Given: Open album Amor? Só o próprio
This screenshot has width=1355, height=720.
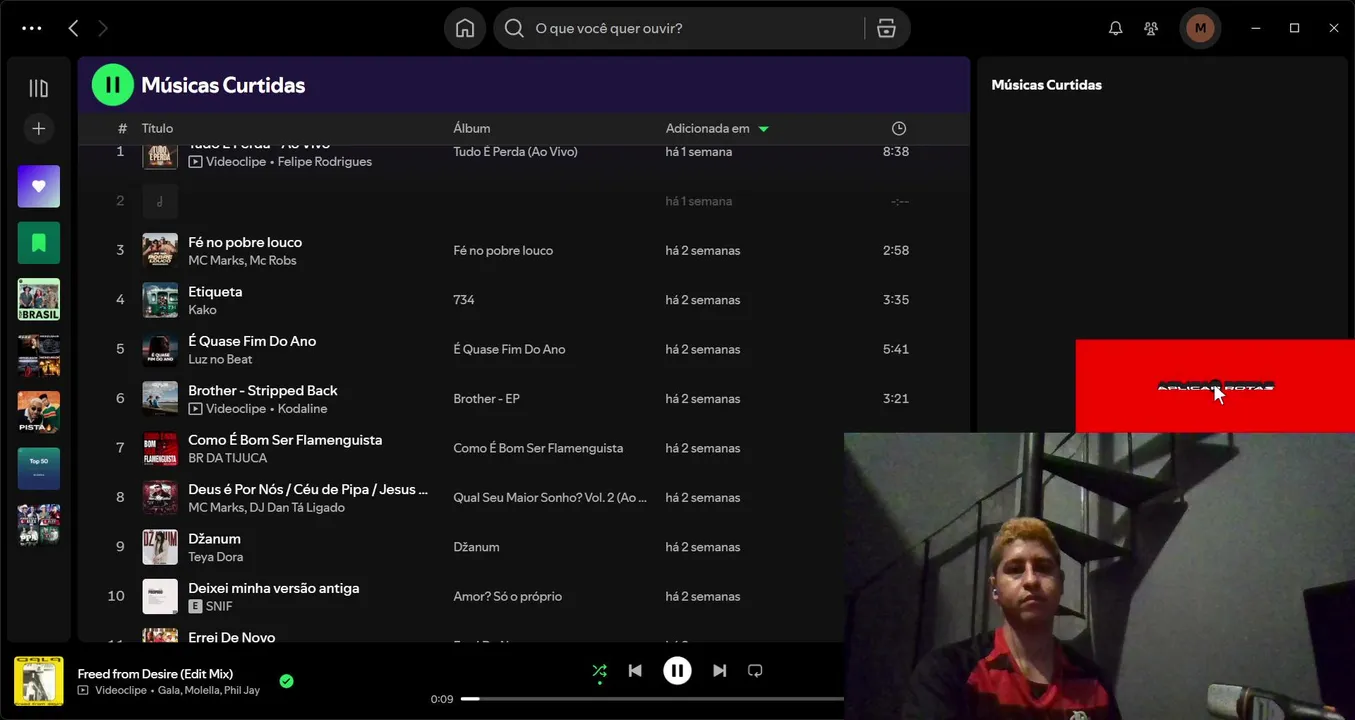Looking at the screenshot, I should click(507, 596).
